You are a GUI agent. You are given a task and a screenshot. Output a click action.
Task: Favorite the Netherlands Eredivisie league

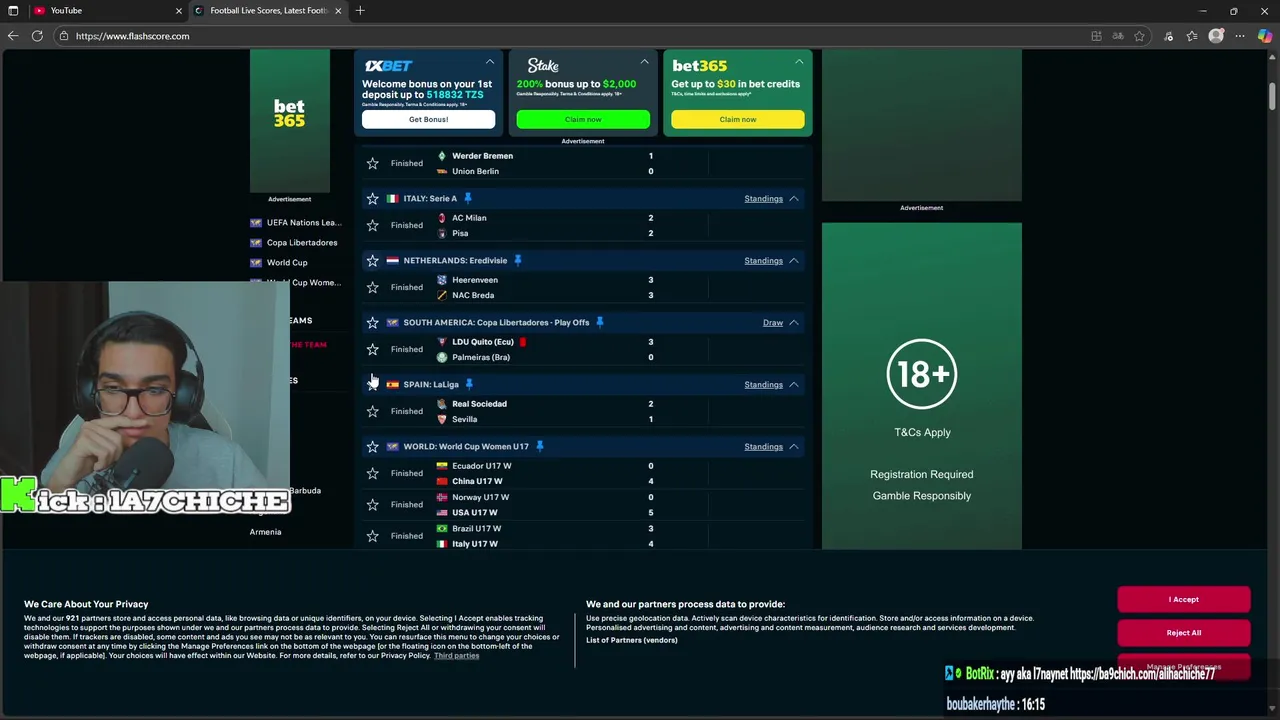(372, 260)
